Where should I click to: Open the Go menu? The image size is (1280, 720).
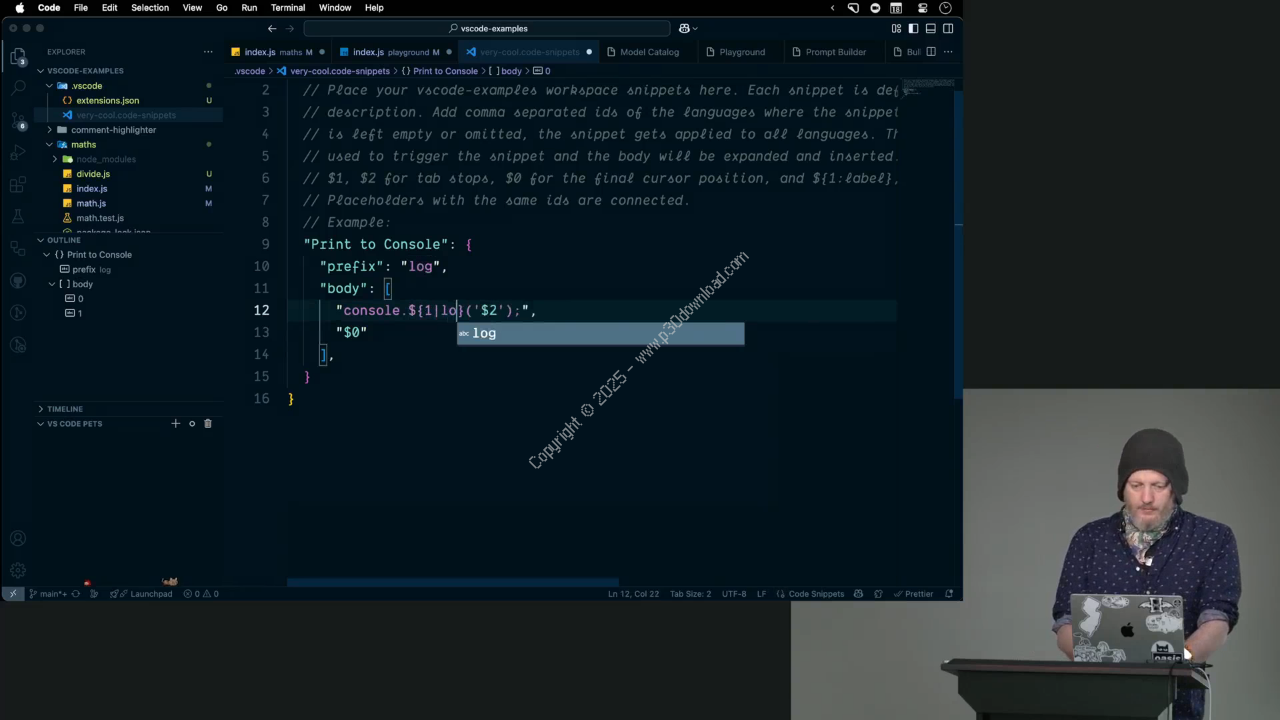point(221,7)
